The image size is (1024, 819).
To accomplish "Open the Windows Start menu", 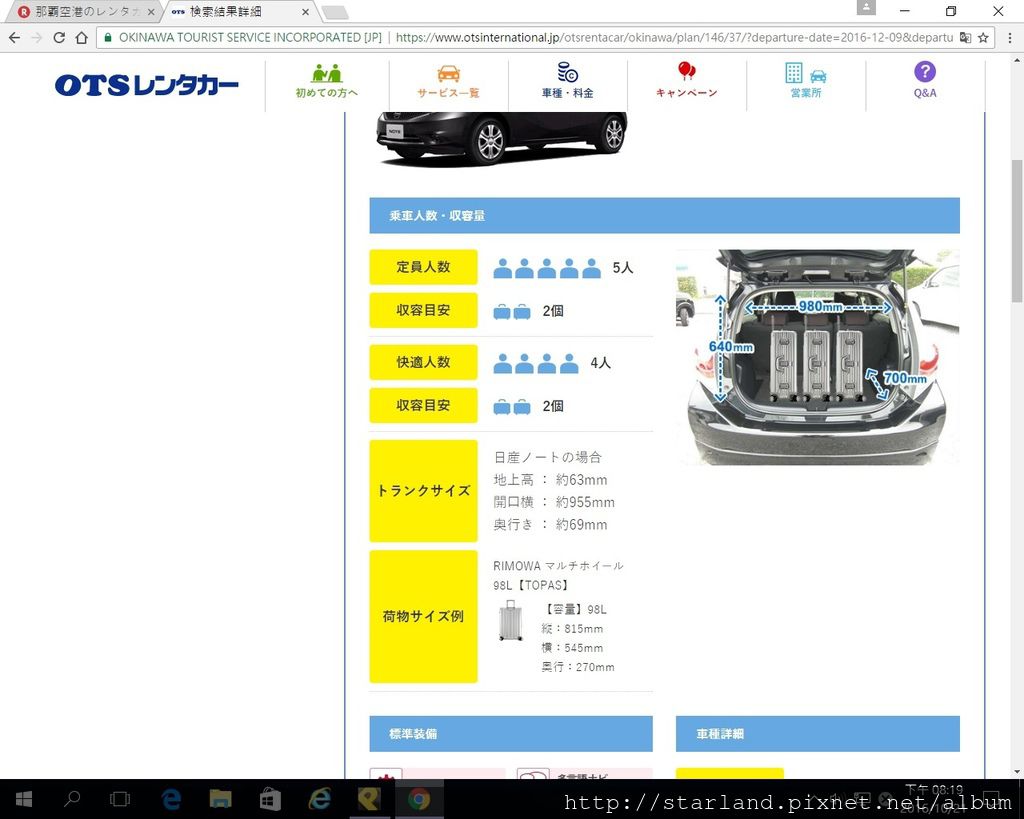I will tap(24, 799).
